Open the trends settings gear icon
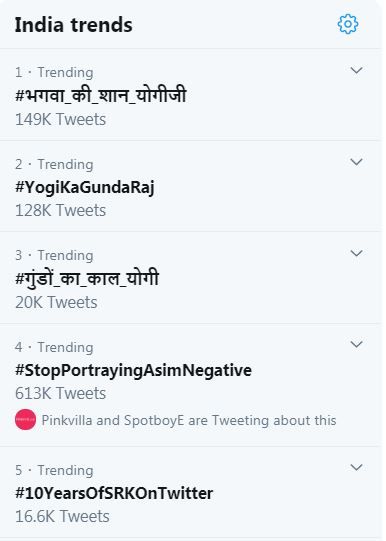Screen dimensions: 386x541 (x=348, y=24)
